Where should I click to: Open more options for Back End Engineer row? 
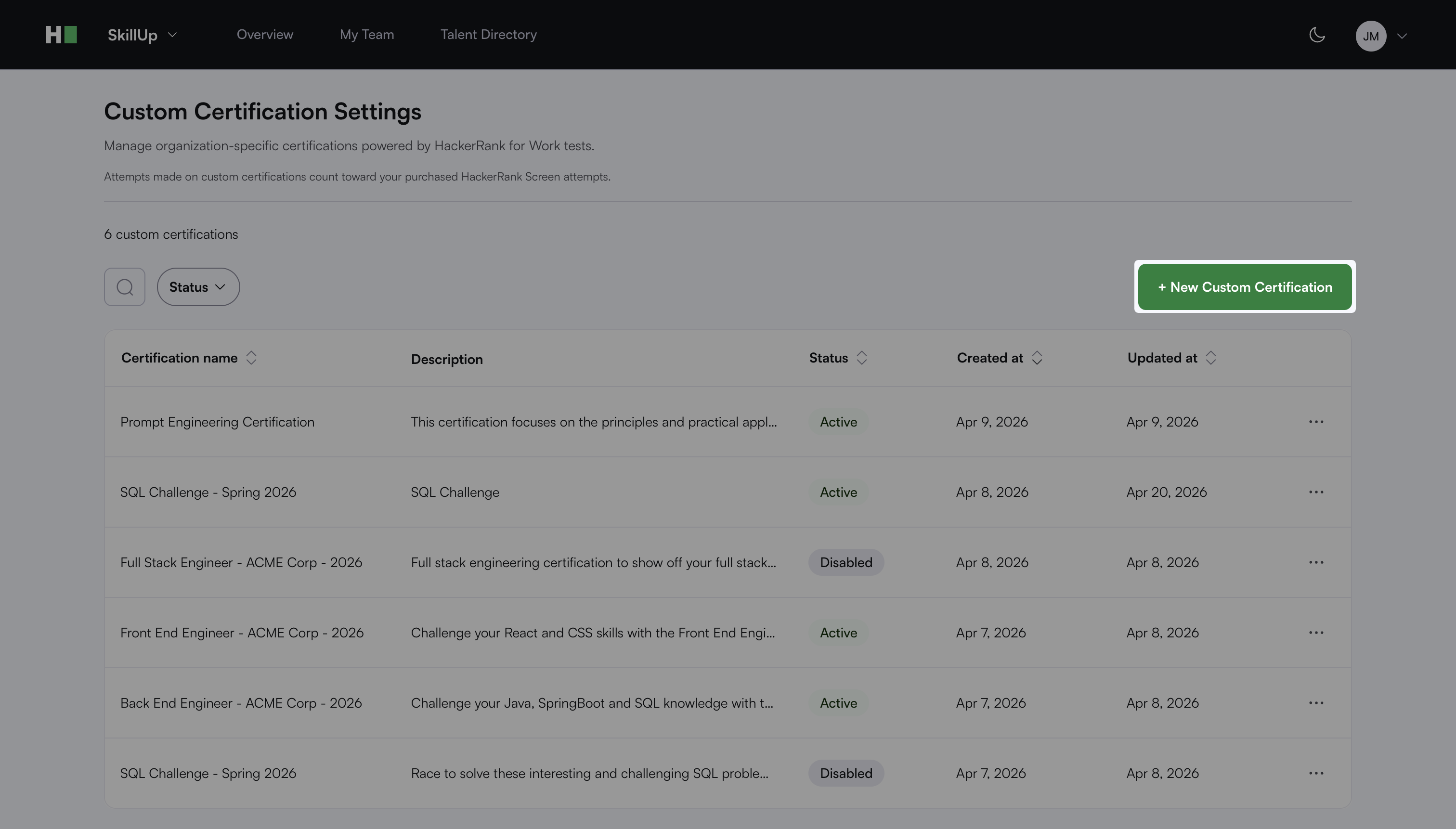1316,703
